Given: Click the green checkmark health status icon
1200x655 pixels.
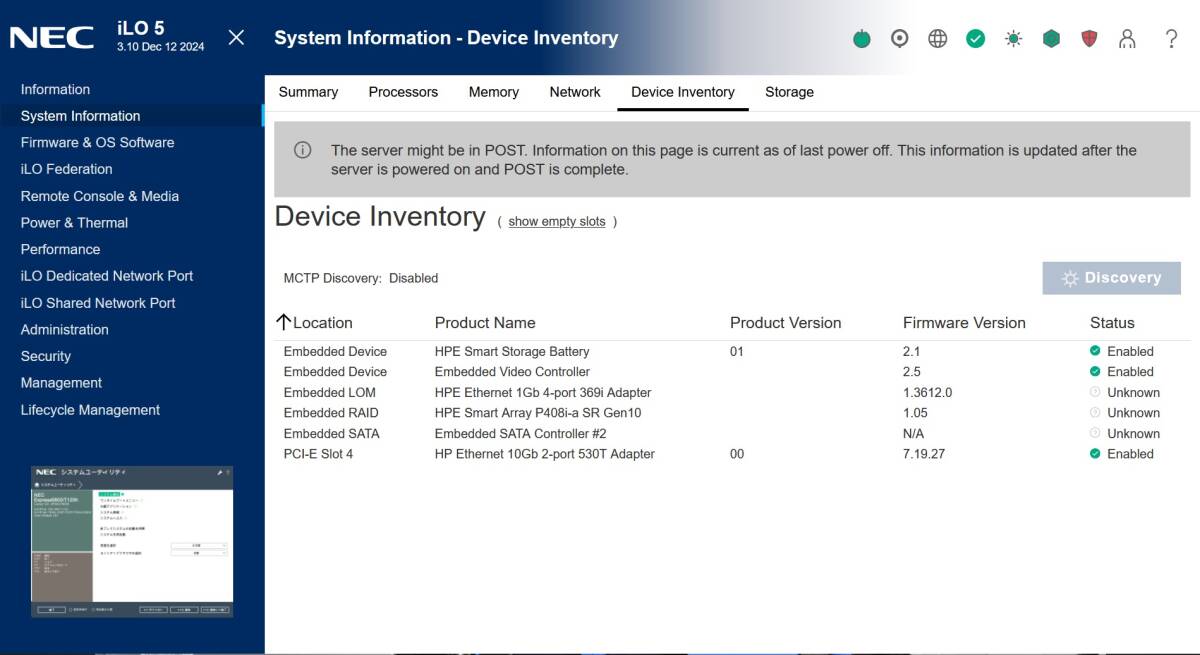Looking at the screenshot, I should [976, 39].
